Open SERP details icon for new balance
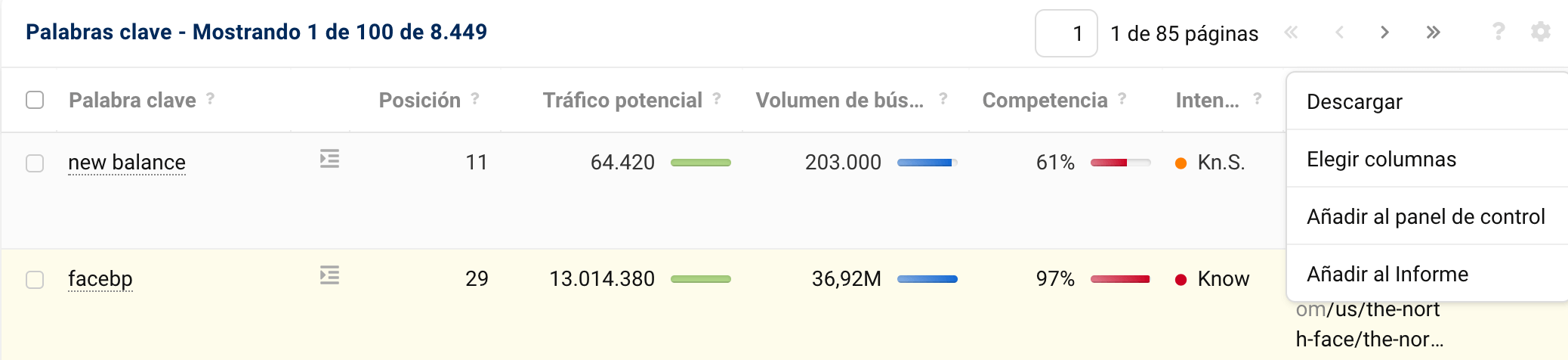Image resolution: width=1568 pixels, height=360 pixels. 329,159
